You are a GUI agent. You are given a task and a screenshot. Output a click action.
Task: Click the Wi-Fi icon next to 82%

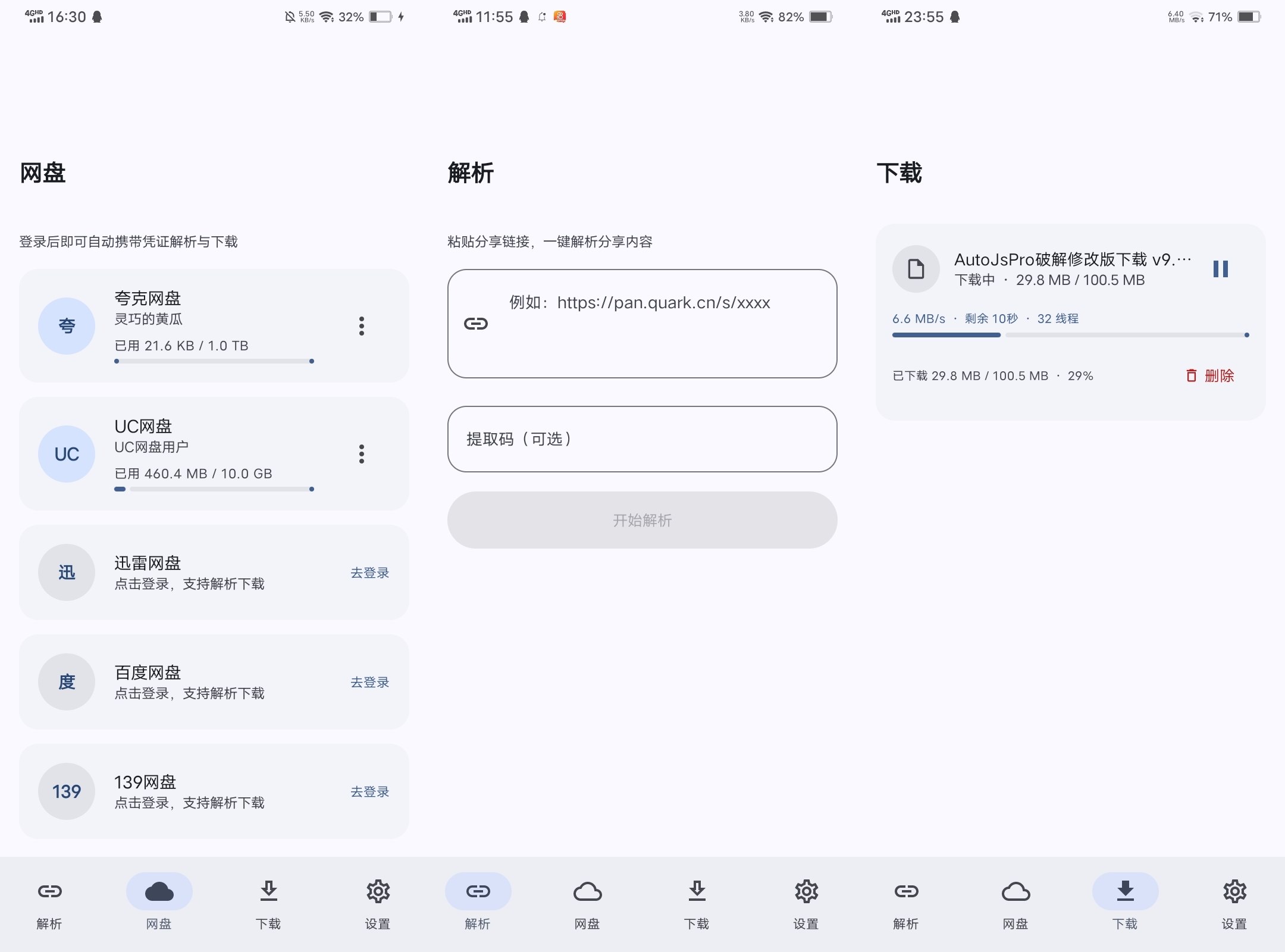click(767, 17)
